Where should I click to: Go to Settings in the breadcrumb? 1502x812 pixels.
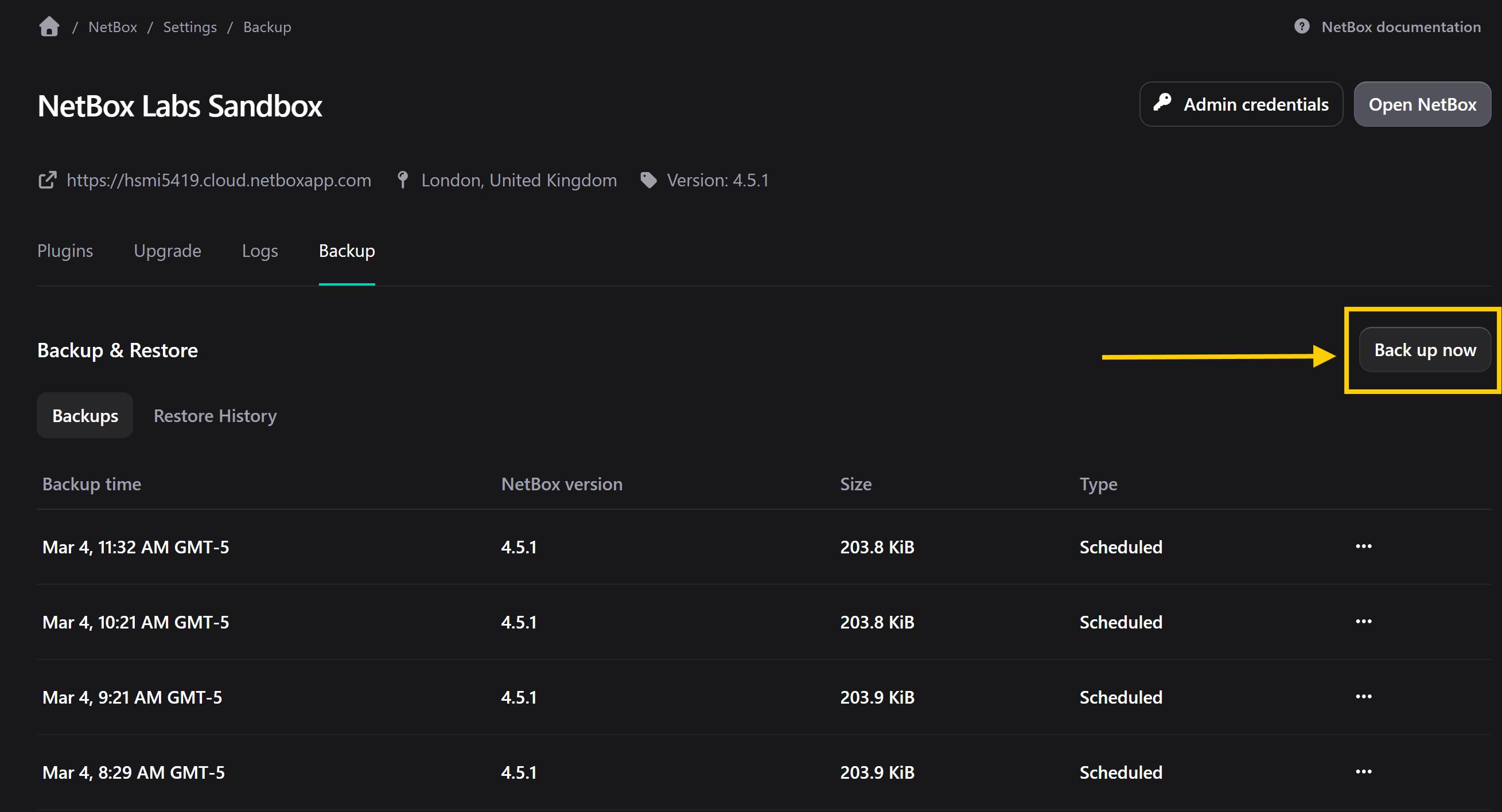click(189, 27)
